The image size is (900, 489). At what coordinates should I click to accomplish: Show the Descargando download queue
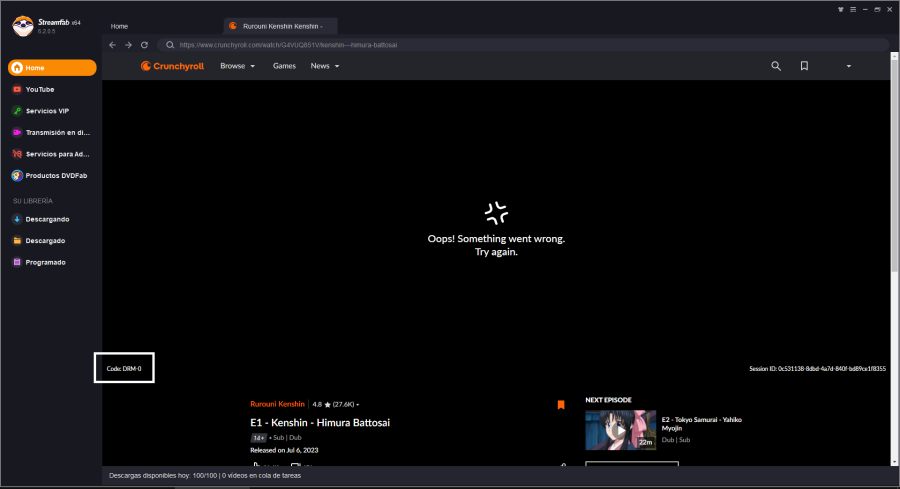[41, 219]
